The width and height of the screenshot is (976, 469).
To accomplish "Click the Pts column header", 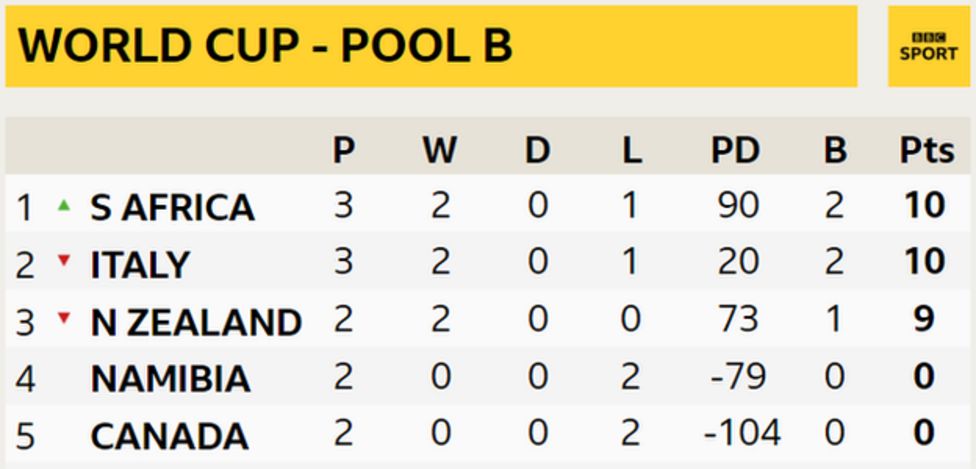I will (925, 150).
